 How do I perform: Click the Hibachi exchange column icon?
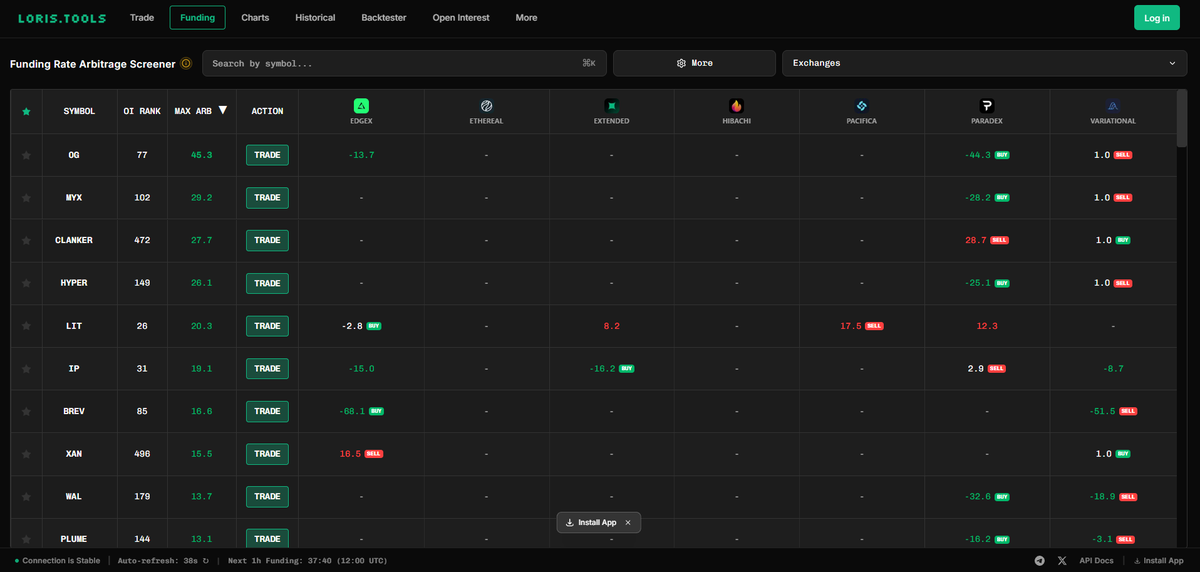[737, 105]
